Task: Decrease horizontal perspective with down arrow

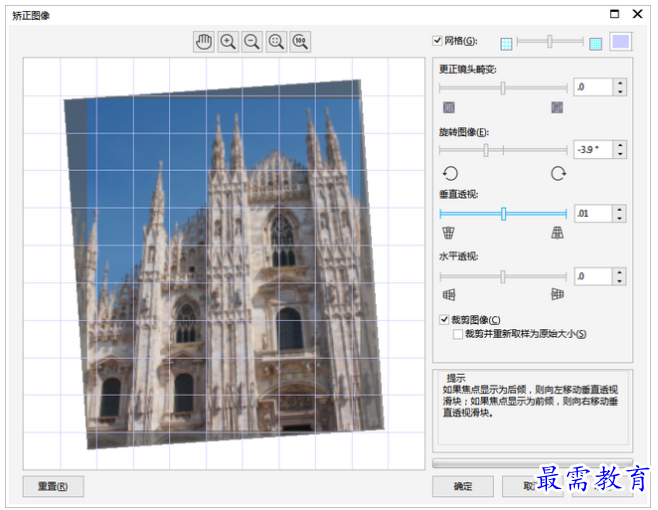Action: [620, 280]
